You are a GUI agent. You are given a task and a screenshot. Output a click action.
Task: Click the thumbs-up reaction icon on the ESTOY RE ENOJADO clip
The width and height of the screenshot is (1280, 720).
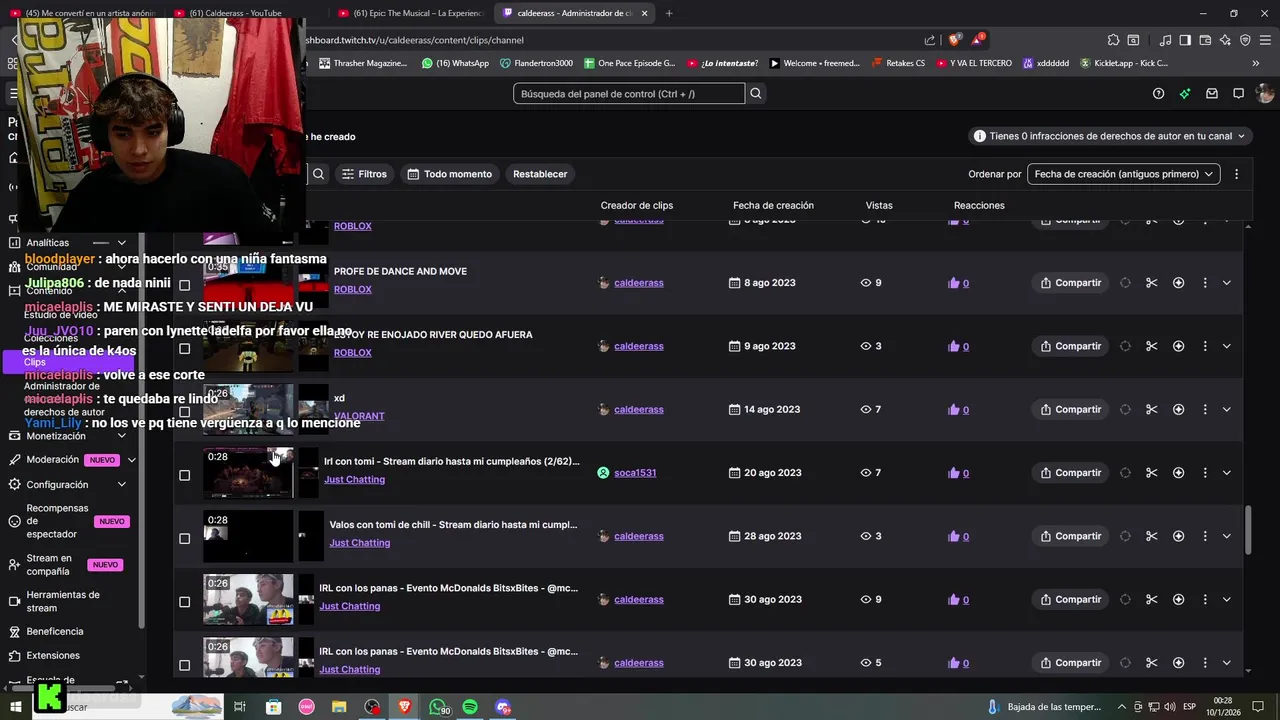point(953,346)
